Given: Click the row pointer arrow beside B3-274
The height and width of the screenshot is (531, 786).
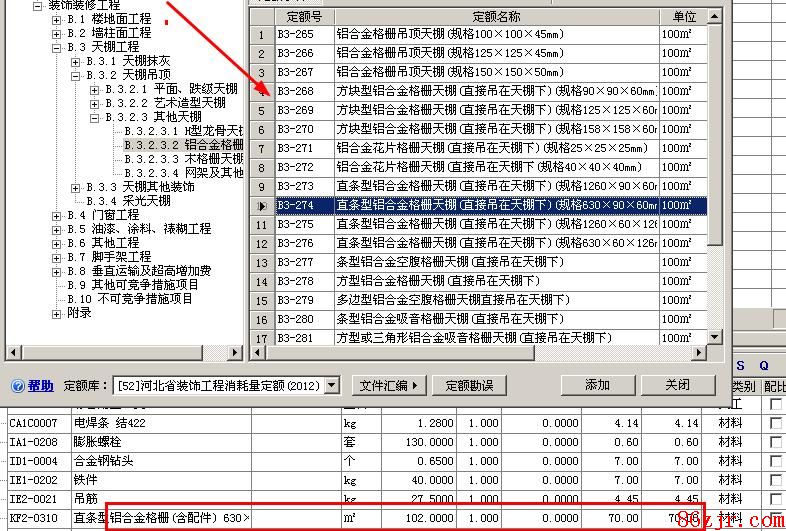Looking at the screenshot, I should 261,205.
